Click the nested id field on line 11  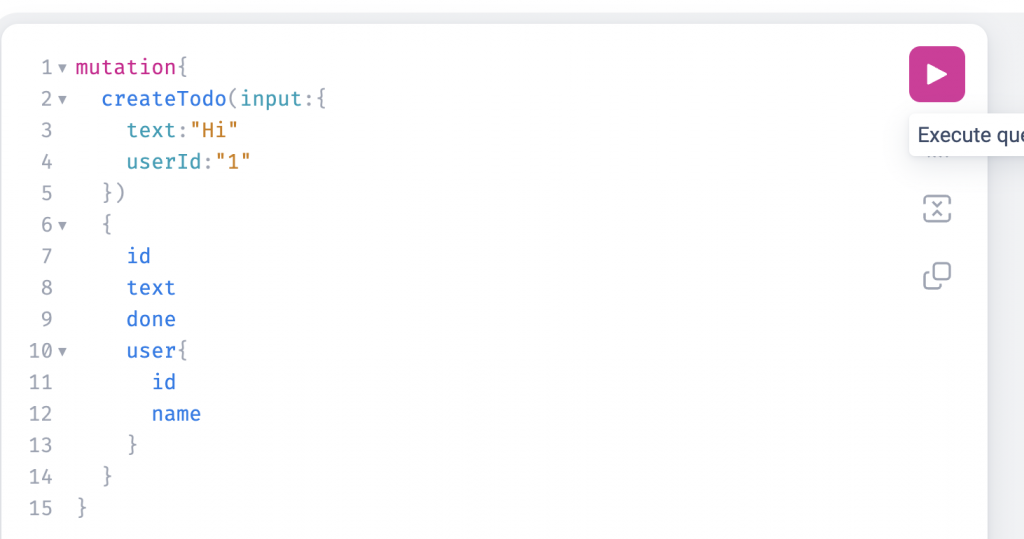click(164, 382)
